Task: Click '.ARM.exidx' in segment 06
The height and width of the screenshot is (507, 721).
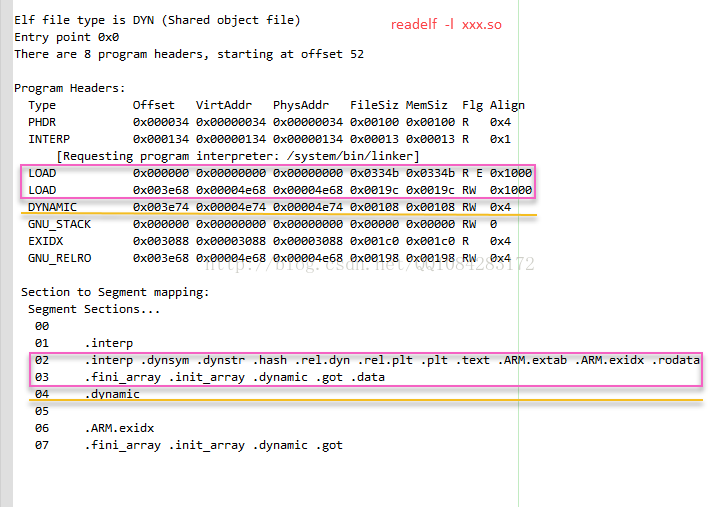Action: tap(119, 428)
